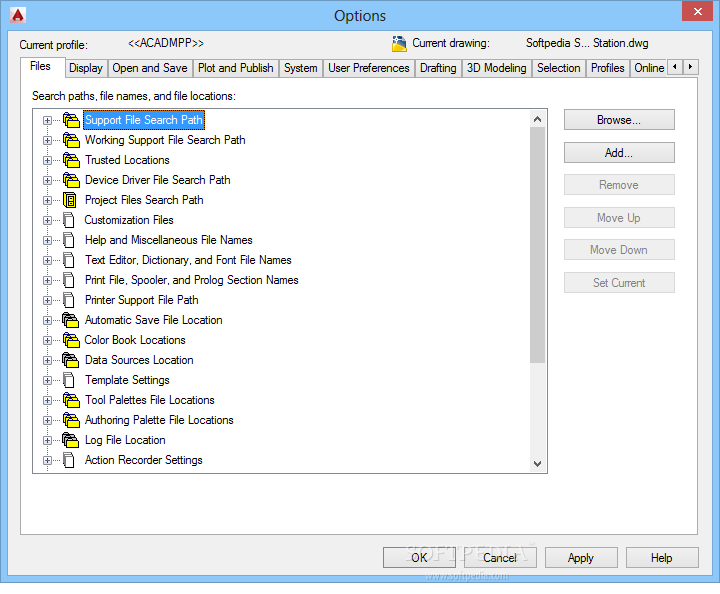
Task: Click the Template Settings document icon
Action: point(69,380)
